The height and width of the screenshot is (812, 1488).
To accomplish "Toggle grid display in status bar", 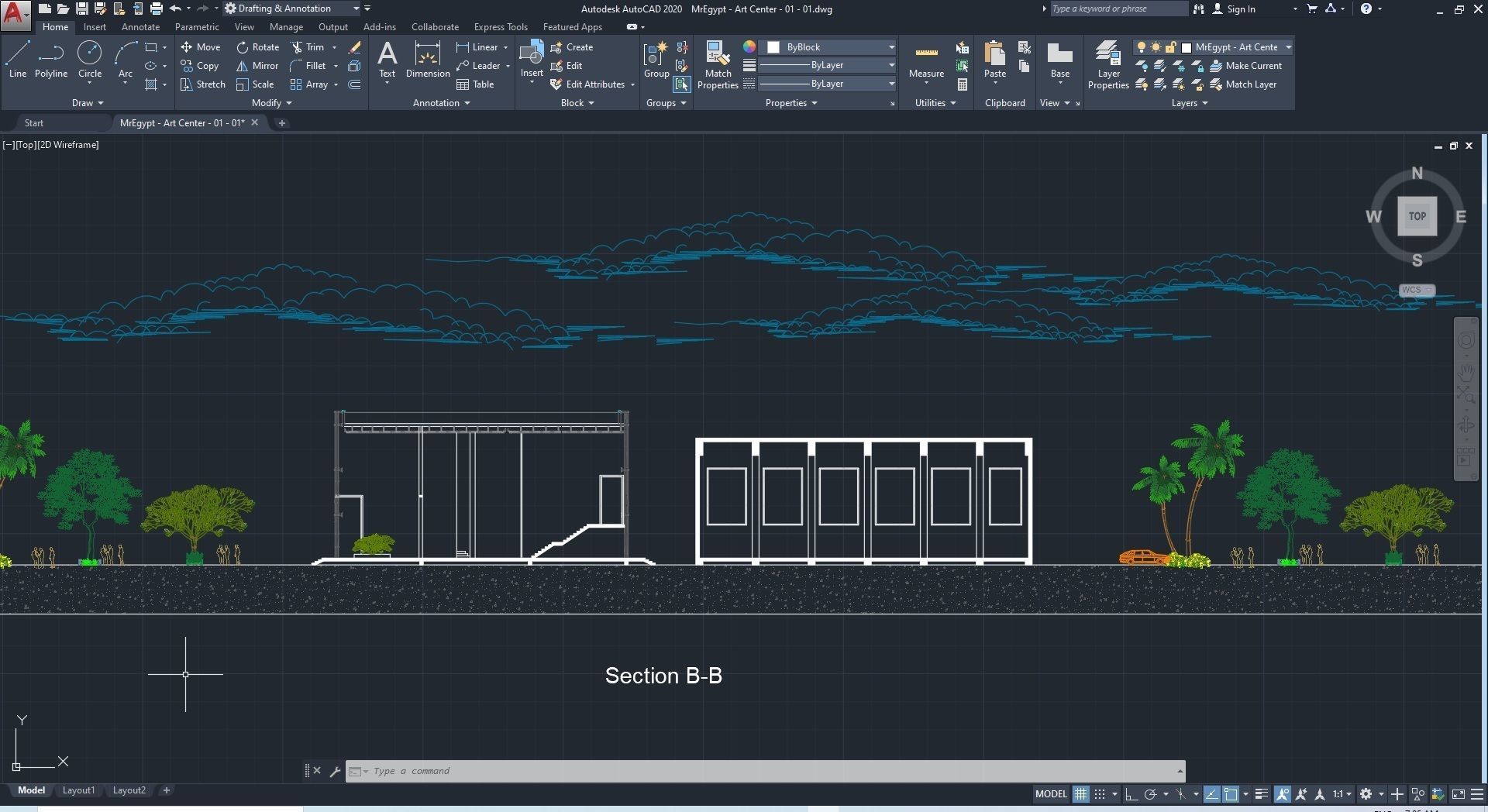I will tap(1080, 793).
